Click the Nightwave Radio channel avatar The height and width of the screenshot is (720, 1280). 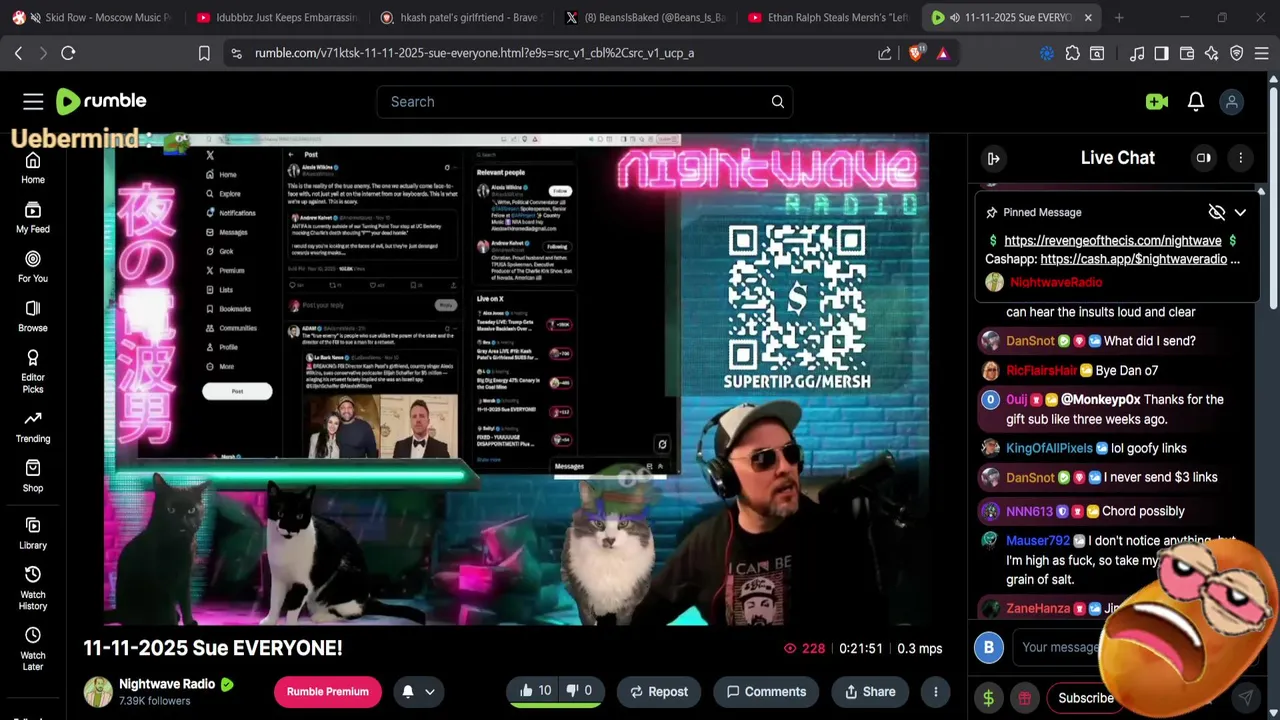tap(98, 692)
